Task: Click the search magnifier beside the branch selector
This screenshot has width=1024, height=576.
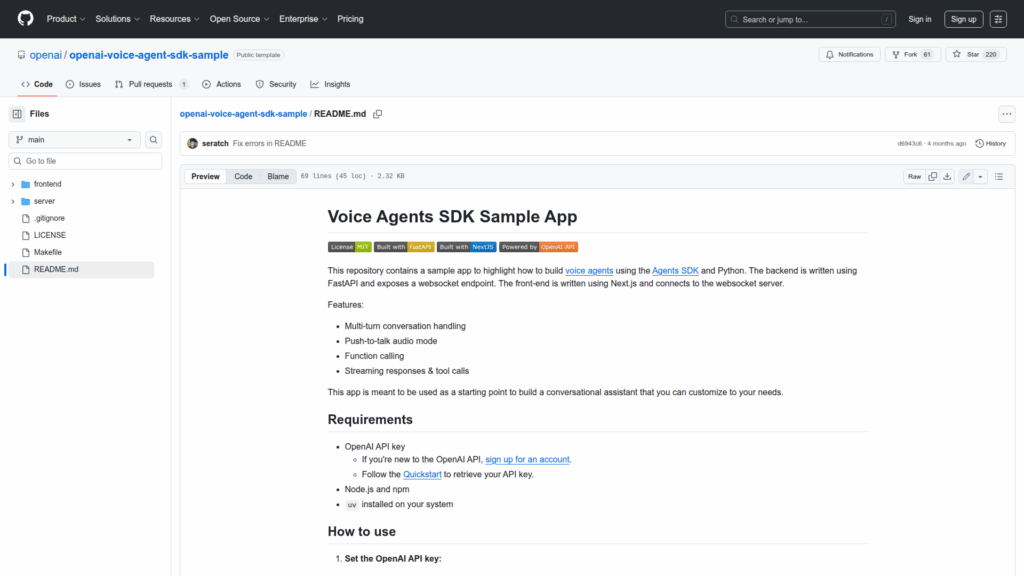Action: coord(154,140)
